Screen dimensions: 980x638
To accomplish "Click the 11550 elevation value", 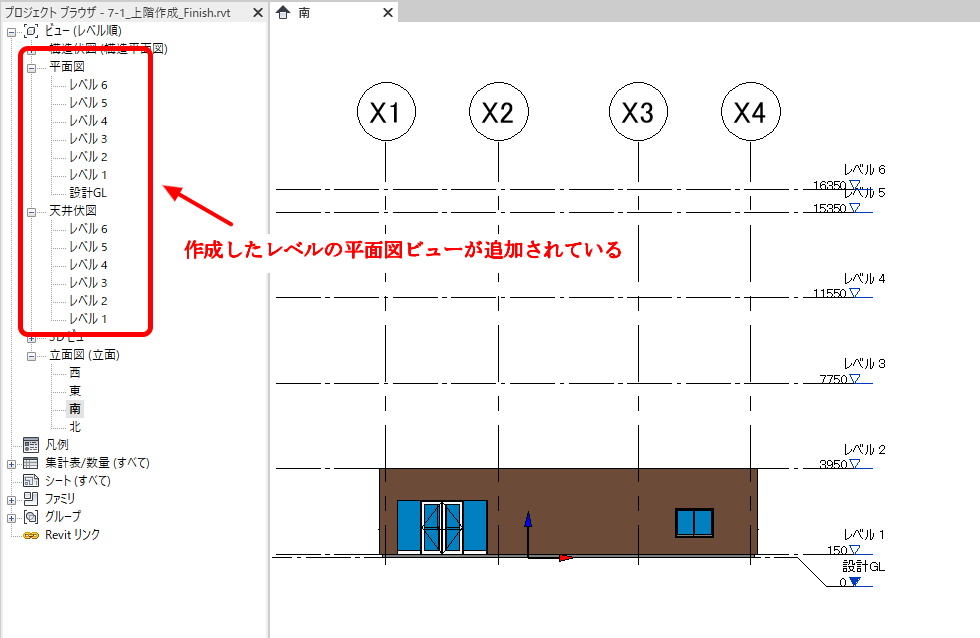I will (829, 293).
